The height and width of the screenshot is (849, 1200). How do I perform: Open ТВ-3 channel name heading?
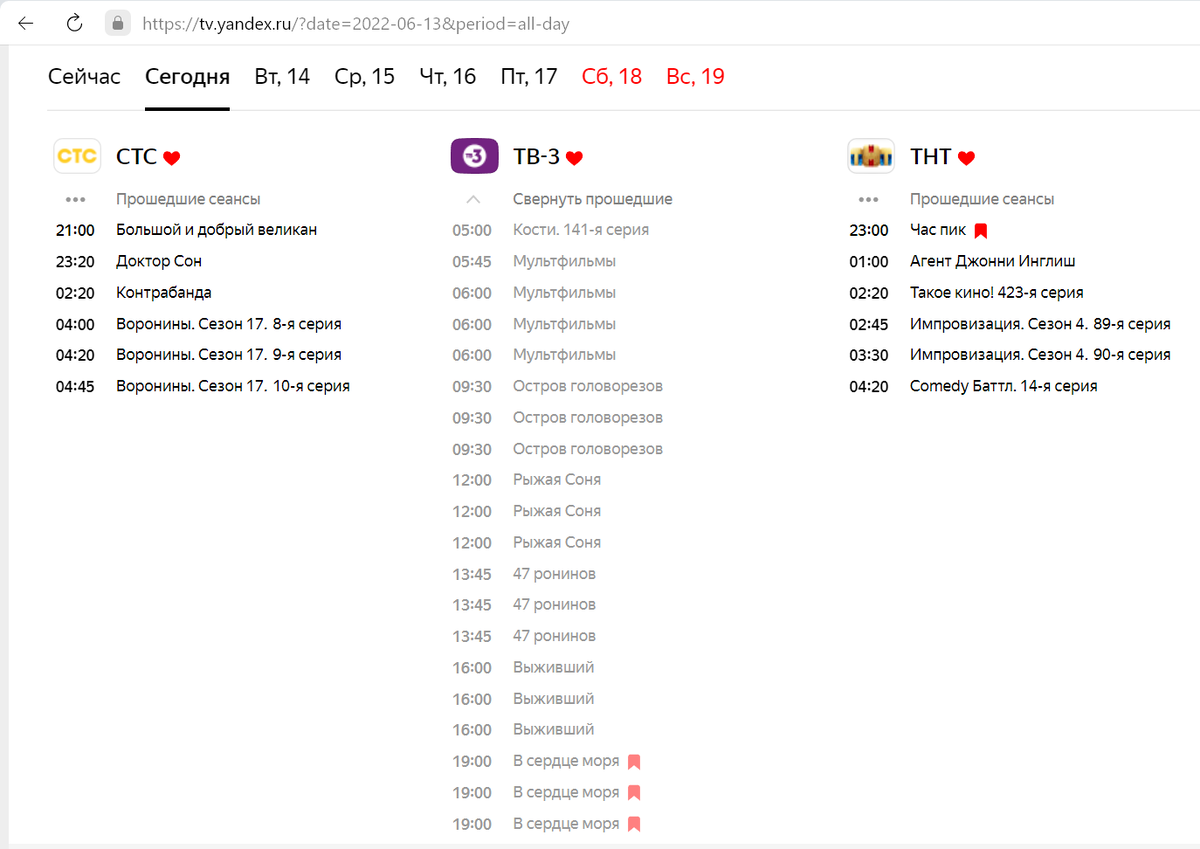pos(536,157)
